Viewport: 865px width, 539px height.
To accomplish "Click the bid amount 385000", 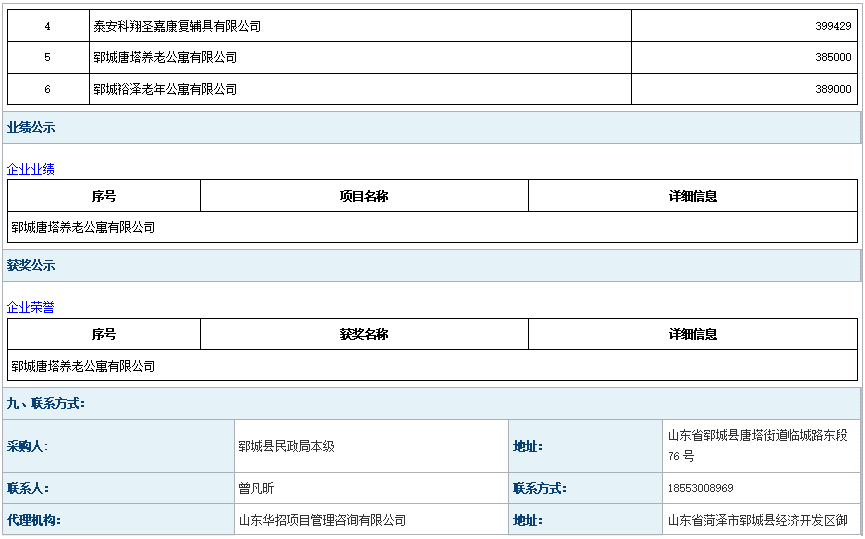I will [x=833, y=58].
